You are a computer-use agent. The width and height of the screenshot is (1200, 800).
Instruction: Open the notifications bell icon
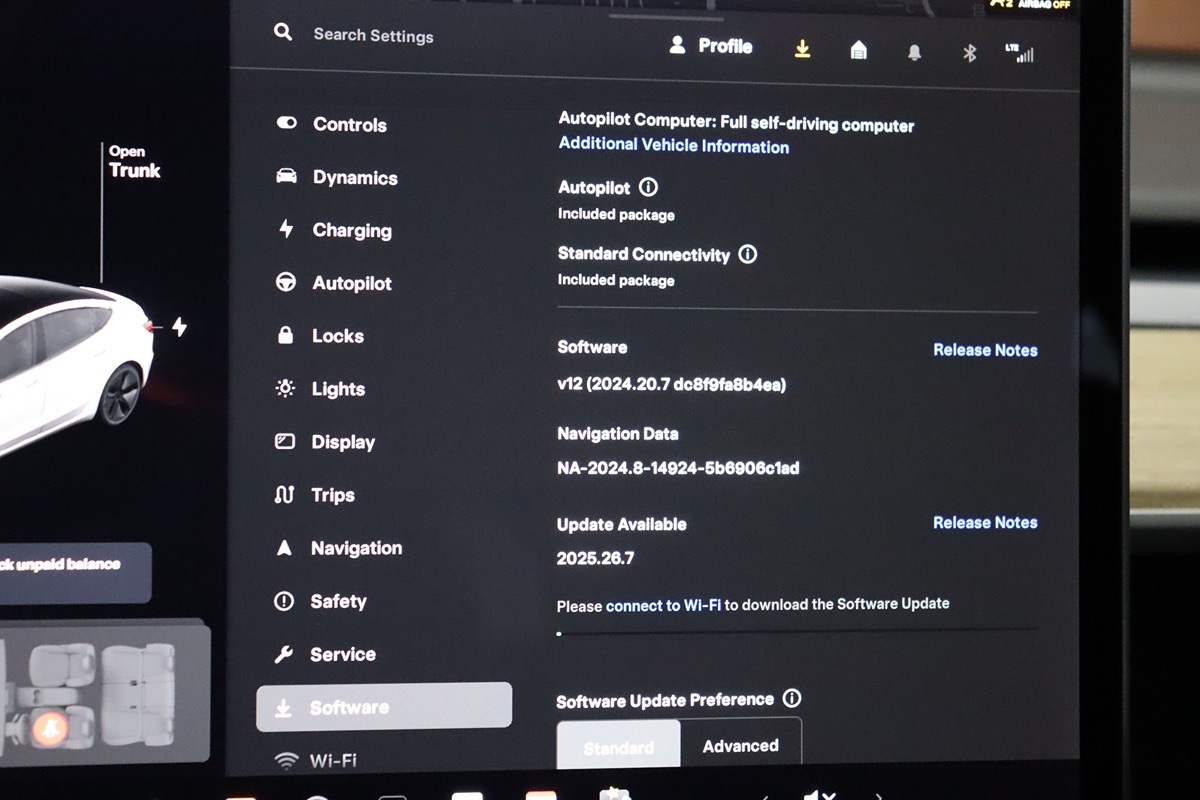[914, 52]
